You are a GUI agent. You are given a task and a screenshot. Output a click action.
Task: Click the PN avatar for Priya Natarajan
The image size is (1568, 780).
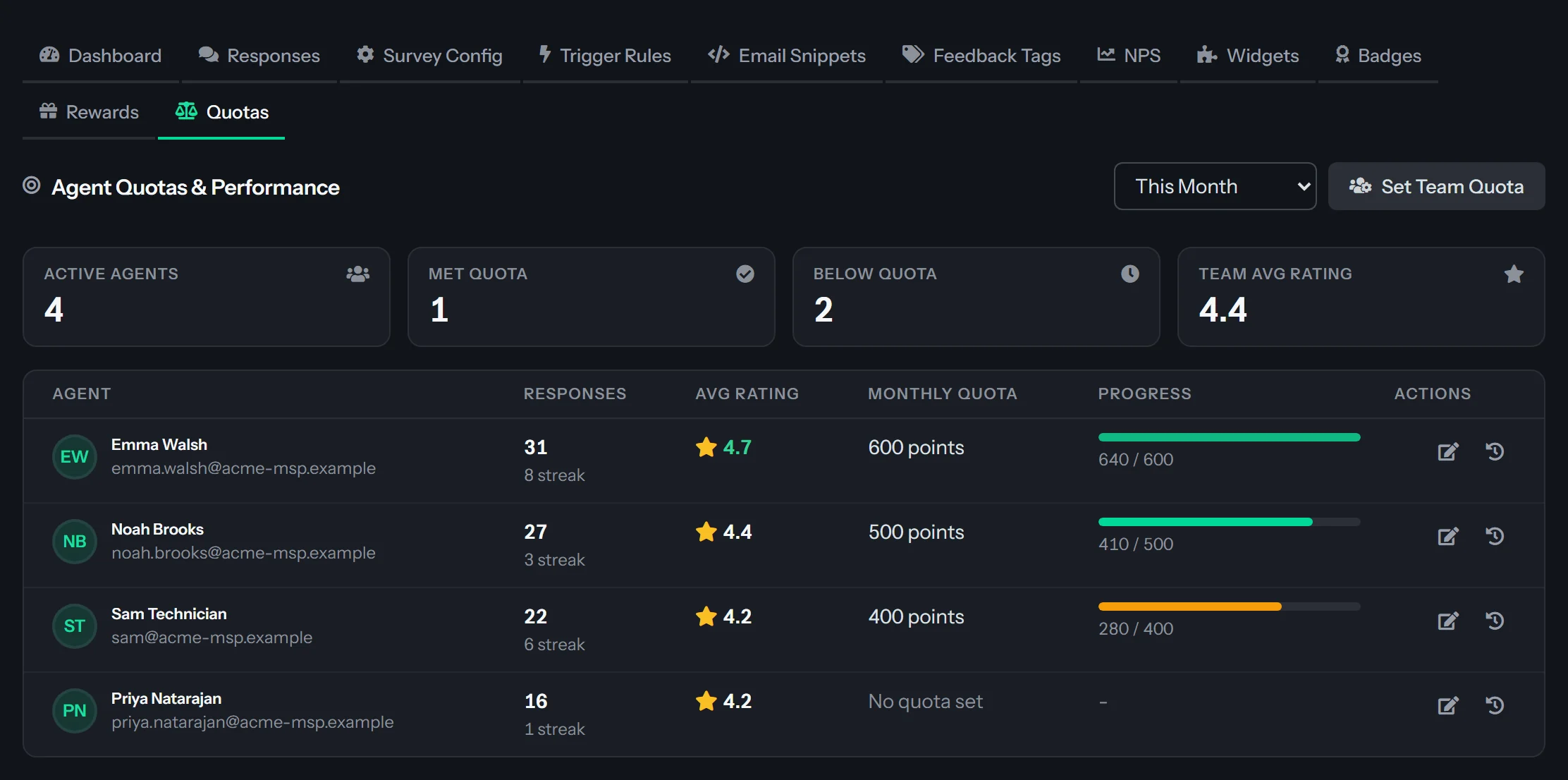click(x=75, y=711)
